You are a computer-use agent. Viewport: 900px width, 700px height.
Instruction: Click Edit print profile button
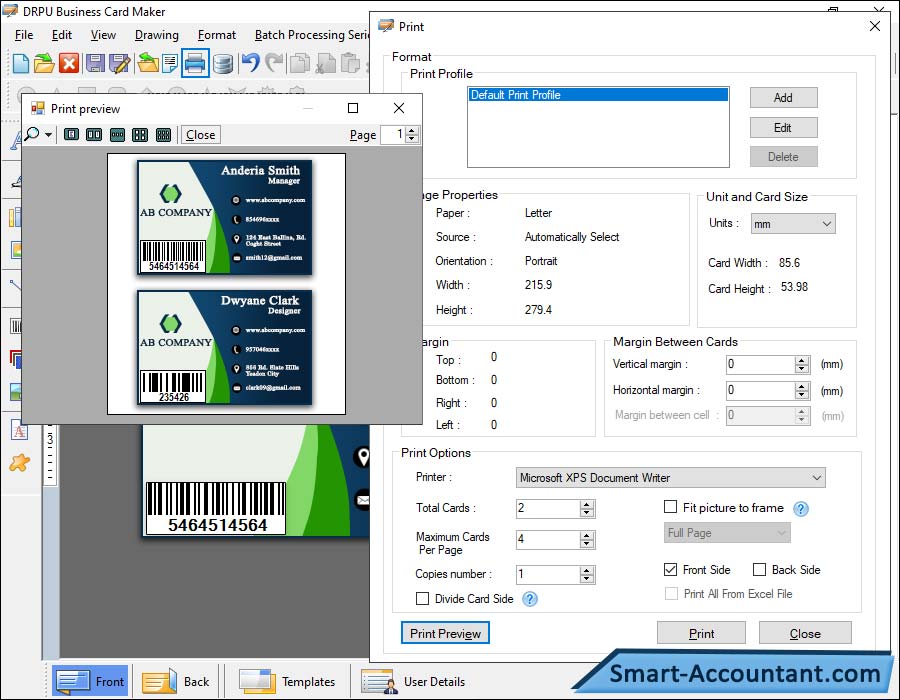783,127
